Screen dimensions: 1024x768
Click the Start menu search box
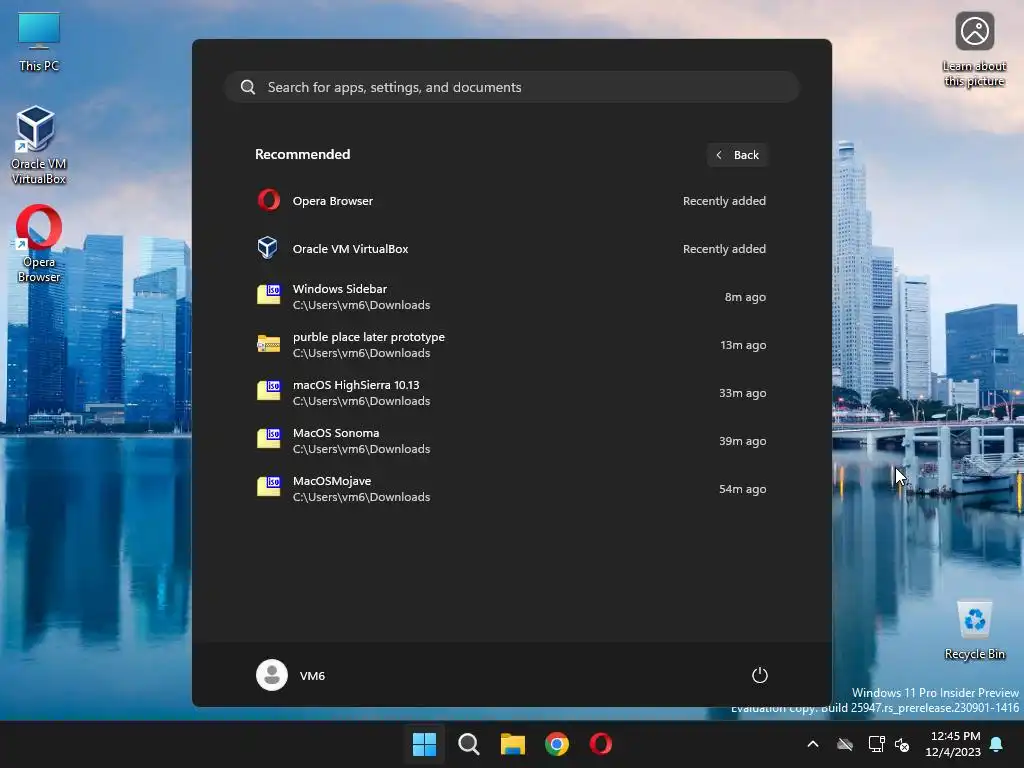coord(512,87)
